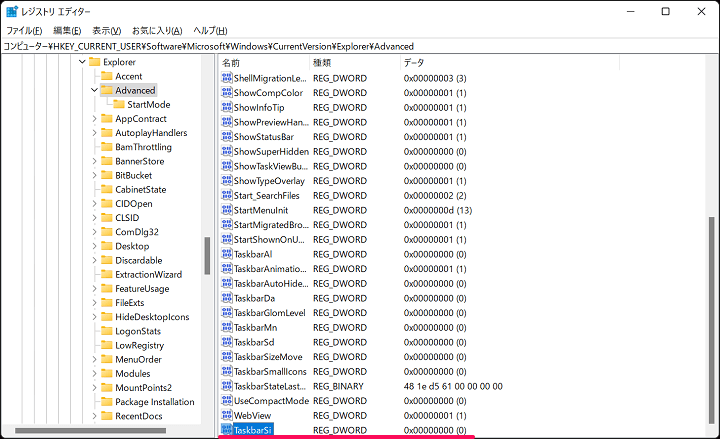Viewport: 720px width, 439px height.
Task: Select the TaskbarAutoHideInTabletMode value name
Action: pyautogui.click(x=271, y=283)
